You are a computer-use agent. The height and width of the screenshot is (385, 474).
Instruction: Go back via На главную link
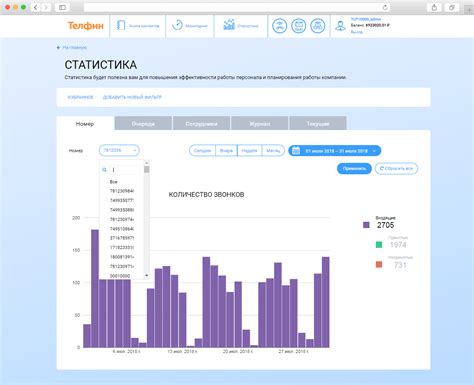[x=75, y=48]
